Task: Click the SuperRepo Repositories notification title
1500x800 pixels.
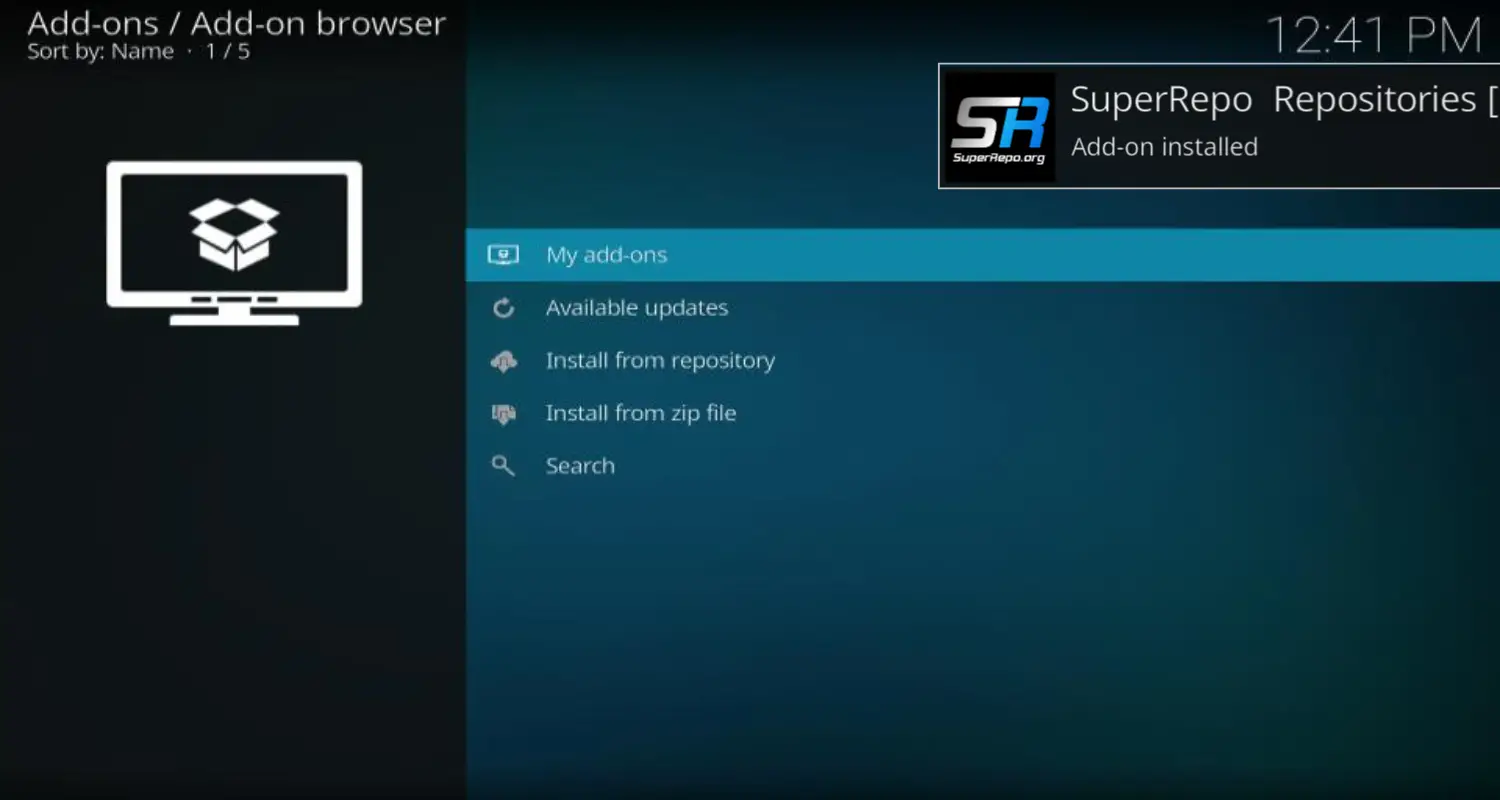Action: click(x=1284, y=99)
